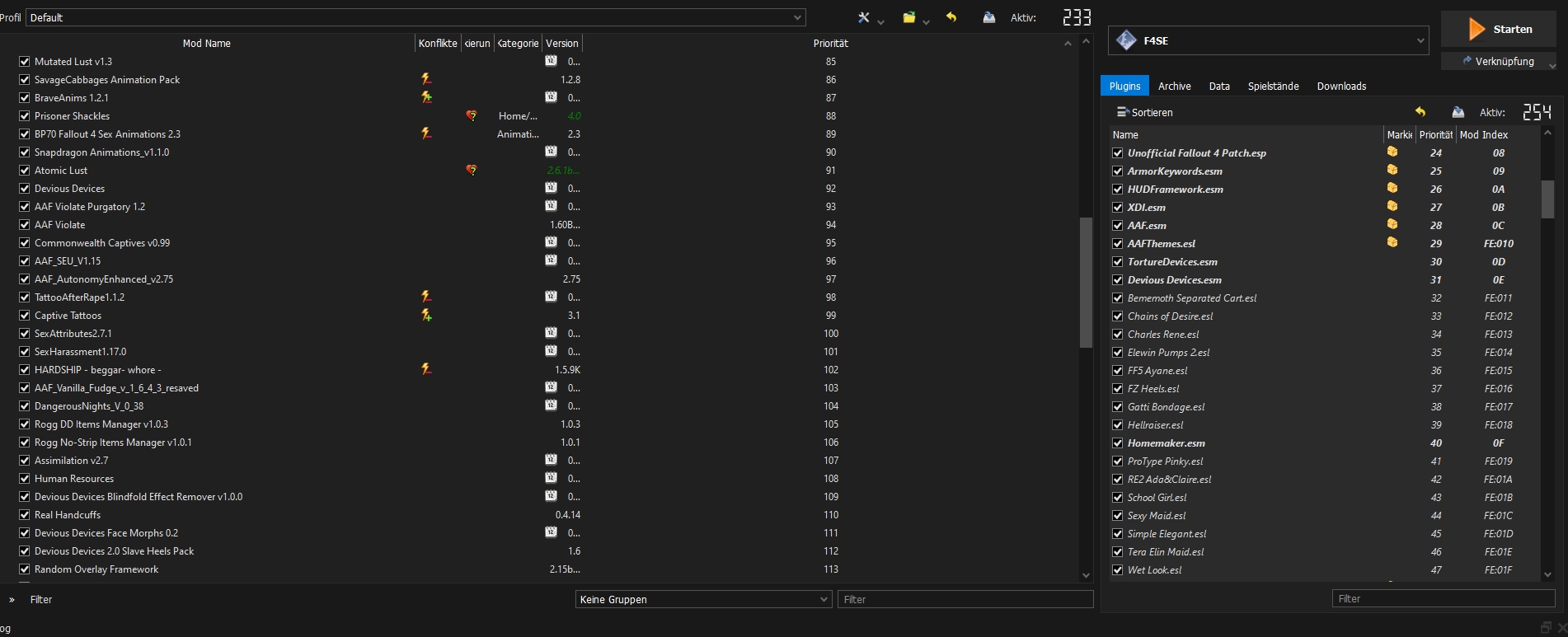Click the flag heart icon for Atomic Lust

[x=472, y=170]
